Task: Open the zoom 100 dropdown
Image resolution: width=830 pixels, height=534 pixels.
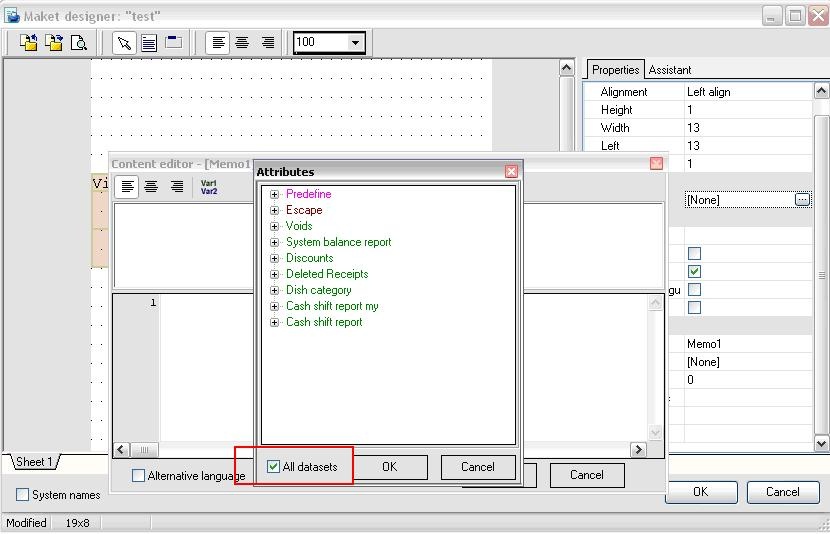Action: pyautogui.click(x=355, y=42)
